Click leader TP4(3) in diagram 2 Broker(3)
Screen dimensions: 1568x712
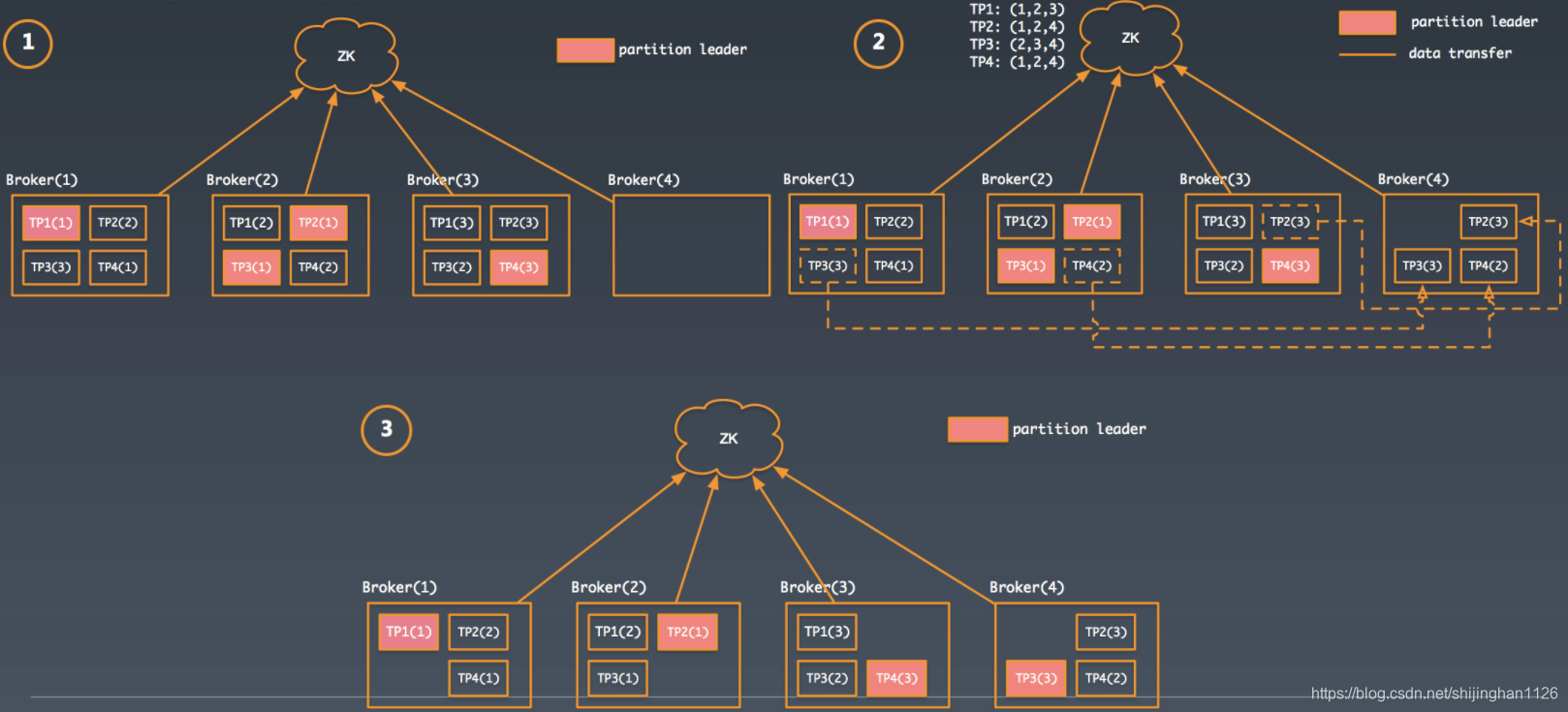[x=1291, y=265]
